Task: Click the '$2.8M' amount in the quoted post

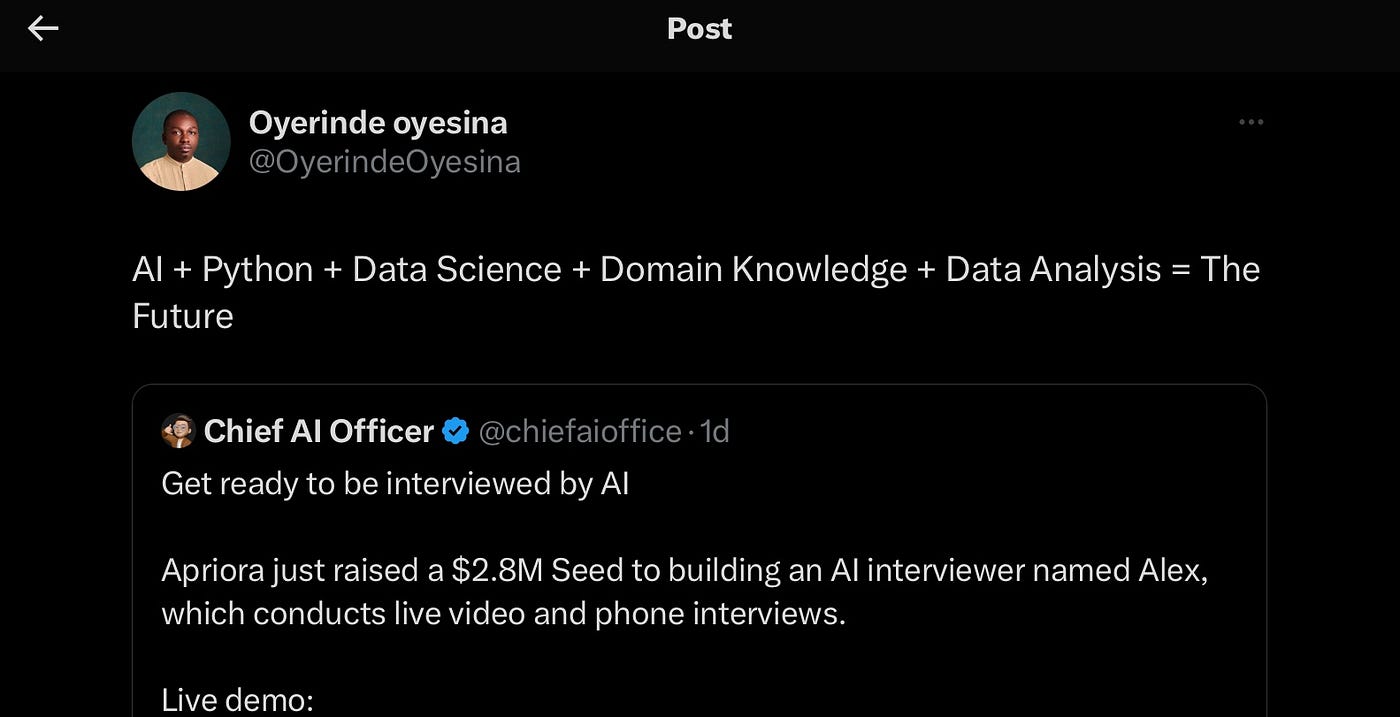Action: coord(497,570)
